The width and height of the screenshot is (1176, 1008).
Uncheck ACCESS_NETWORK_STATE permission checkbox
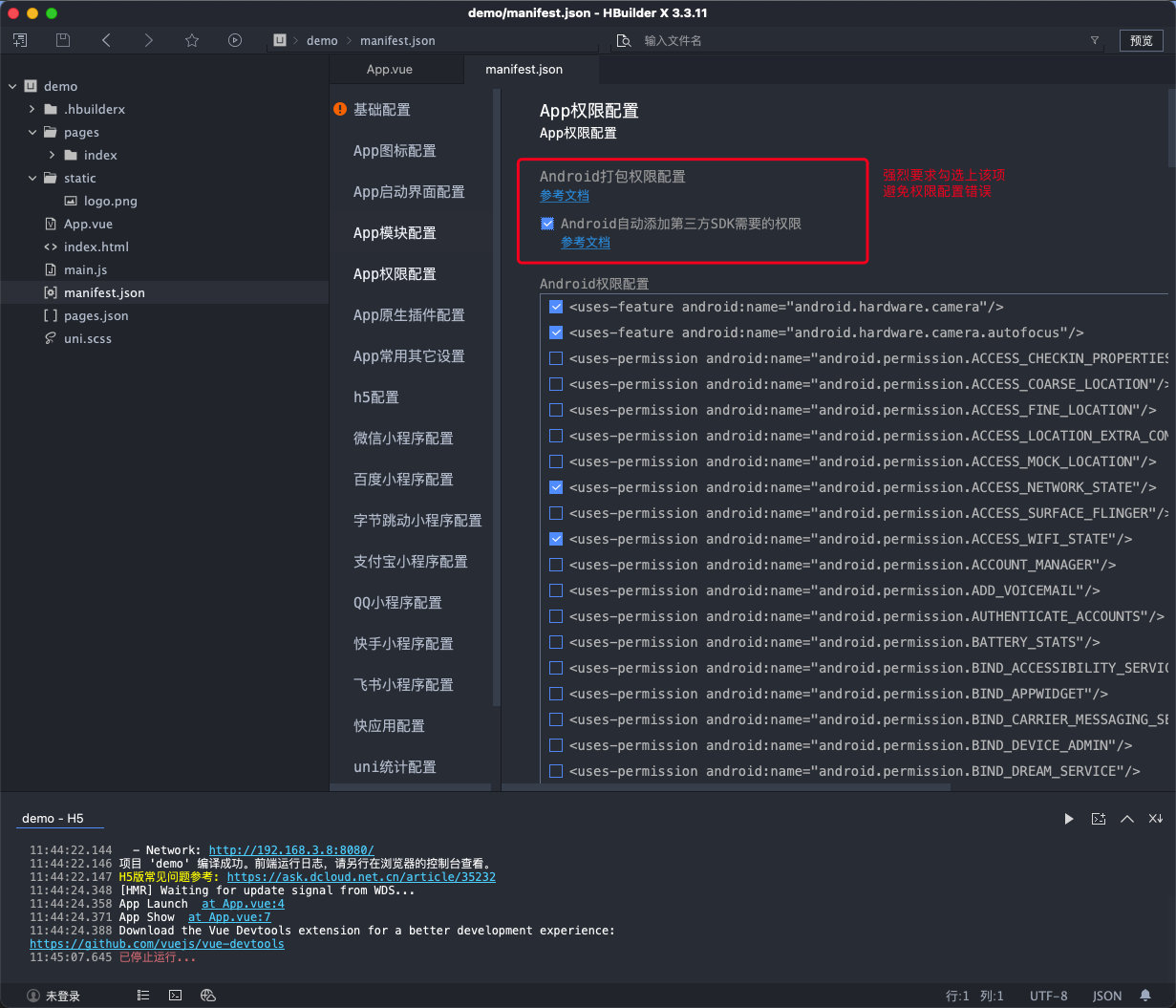(556, 487)
